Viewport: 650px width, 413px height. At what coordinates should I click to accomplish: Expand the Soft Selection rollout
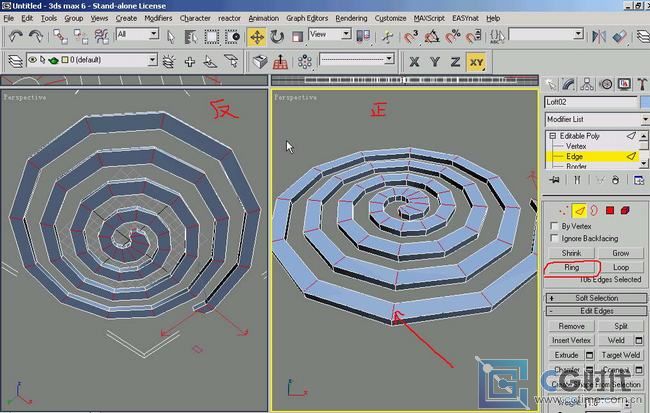tap(596, 298)
